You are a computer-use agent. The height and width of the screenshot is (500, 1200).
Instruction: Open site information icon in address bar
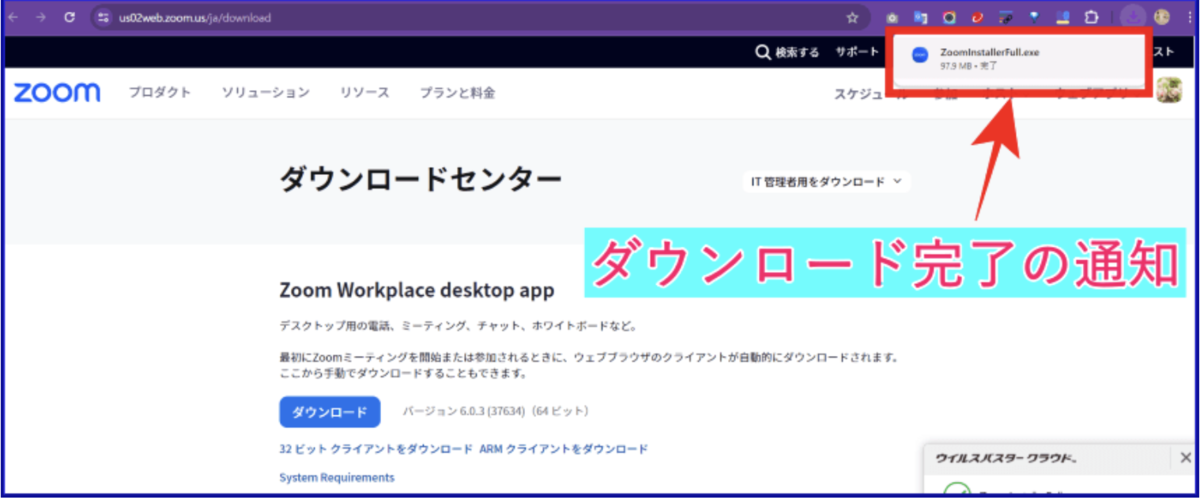coord(103,17)
